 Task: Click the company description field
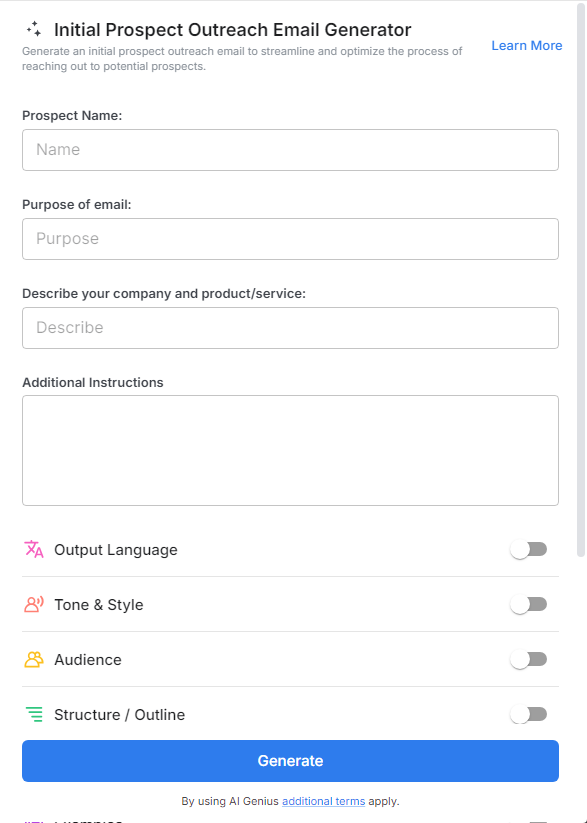[x=290, y=327]
